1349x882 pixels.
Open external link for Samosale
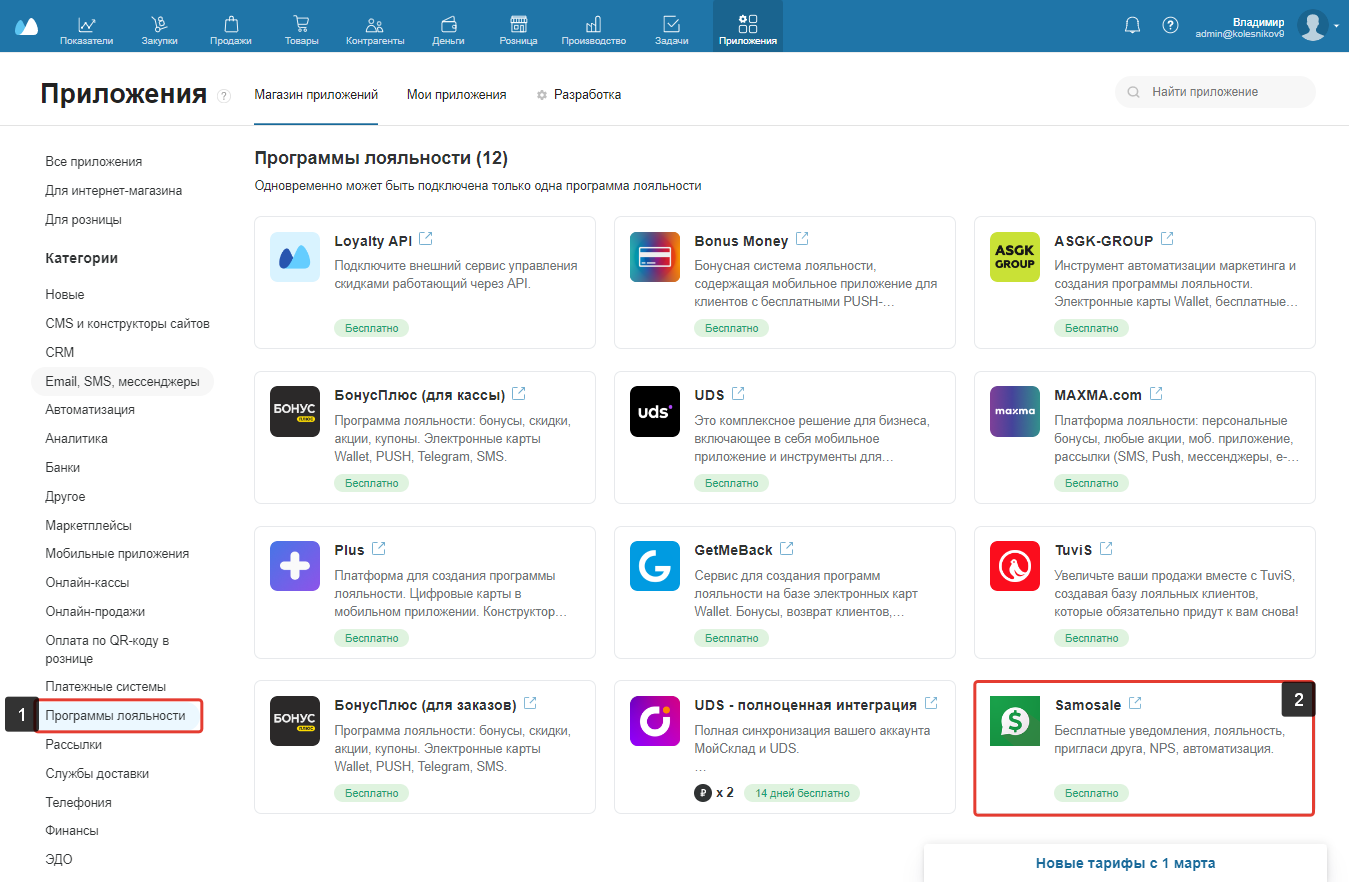tap(1135, 703)
